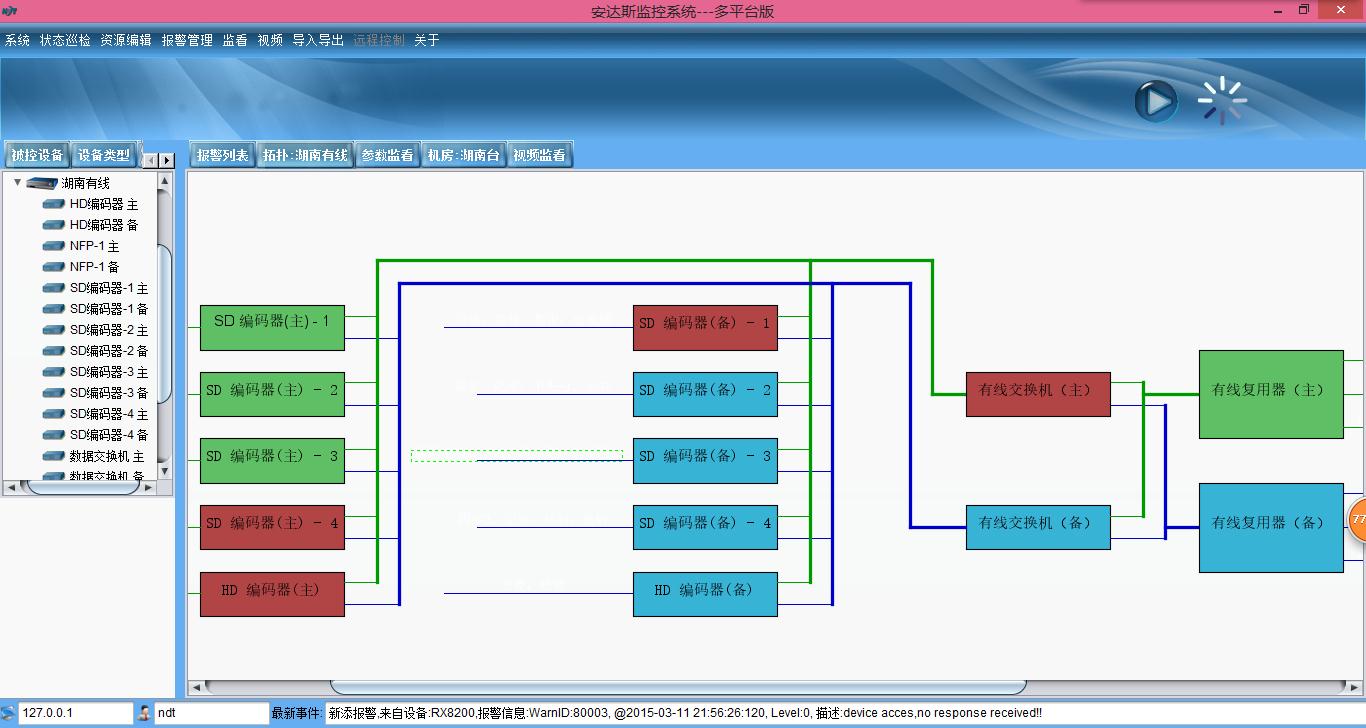Click the HD编码器 备 device icon

pyautogui.click(x=54, y=225)
